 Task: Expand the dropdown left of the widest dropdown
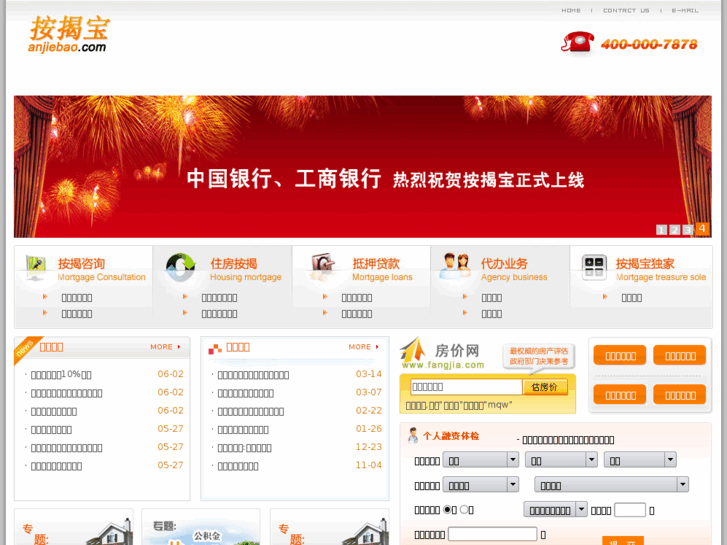[x=480, y=485]
